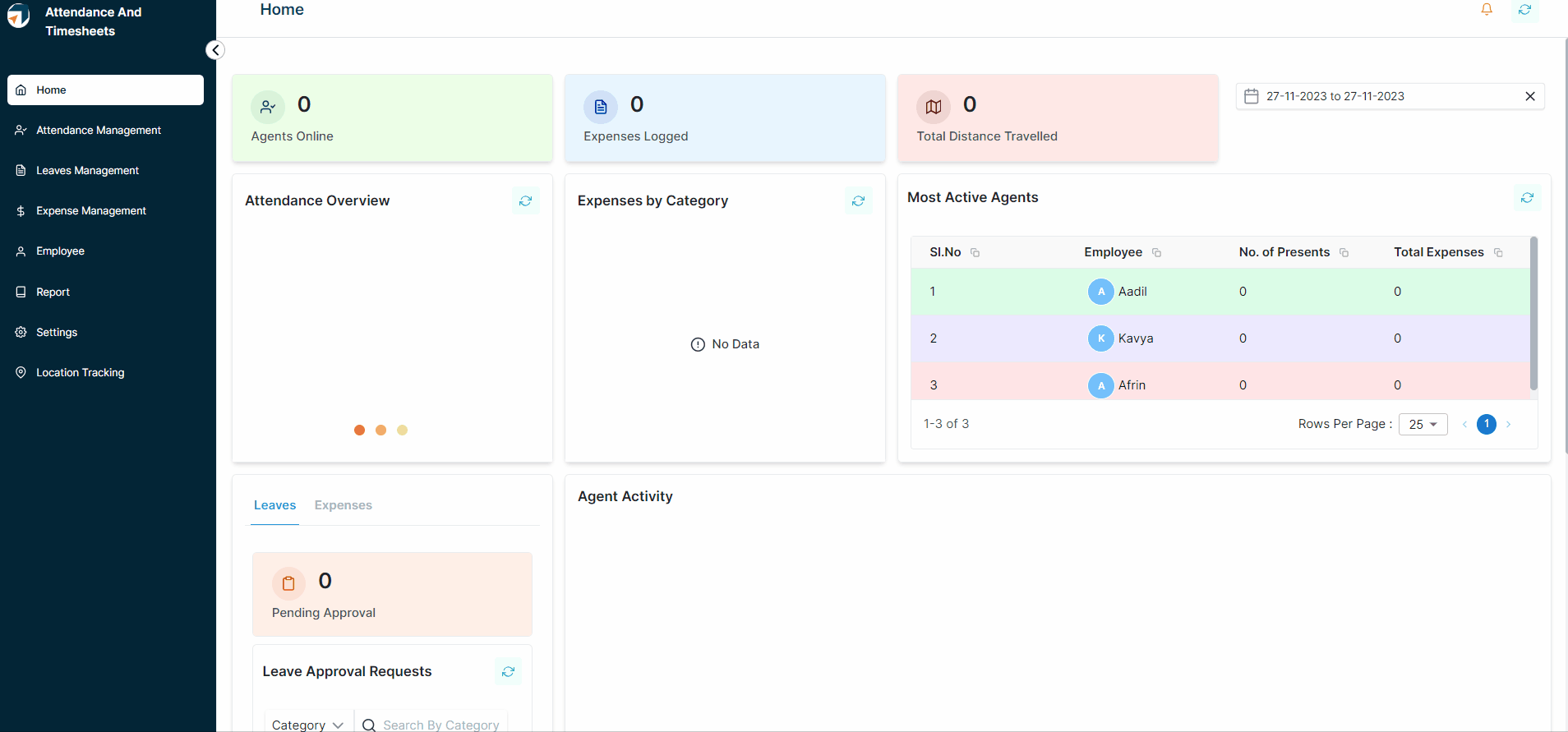This screenshot has height=732, width=1568.
Task: Click the Total Expenses column header
Action: coord(1439,252)
